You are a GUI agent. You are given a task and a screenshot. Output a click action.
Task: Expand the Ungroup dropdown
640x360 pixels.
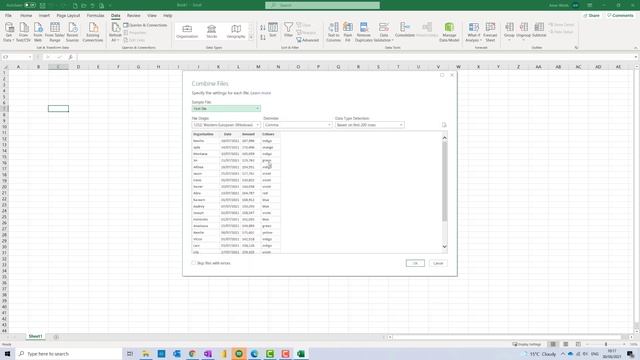524,40
